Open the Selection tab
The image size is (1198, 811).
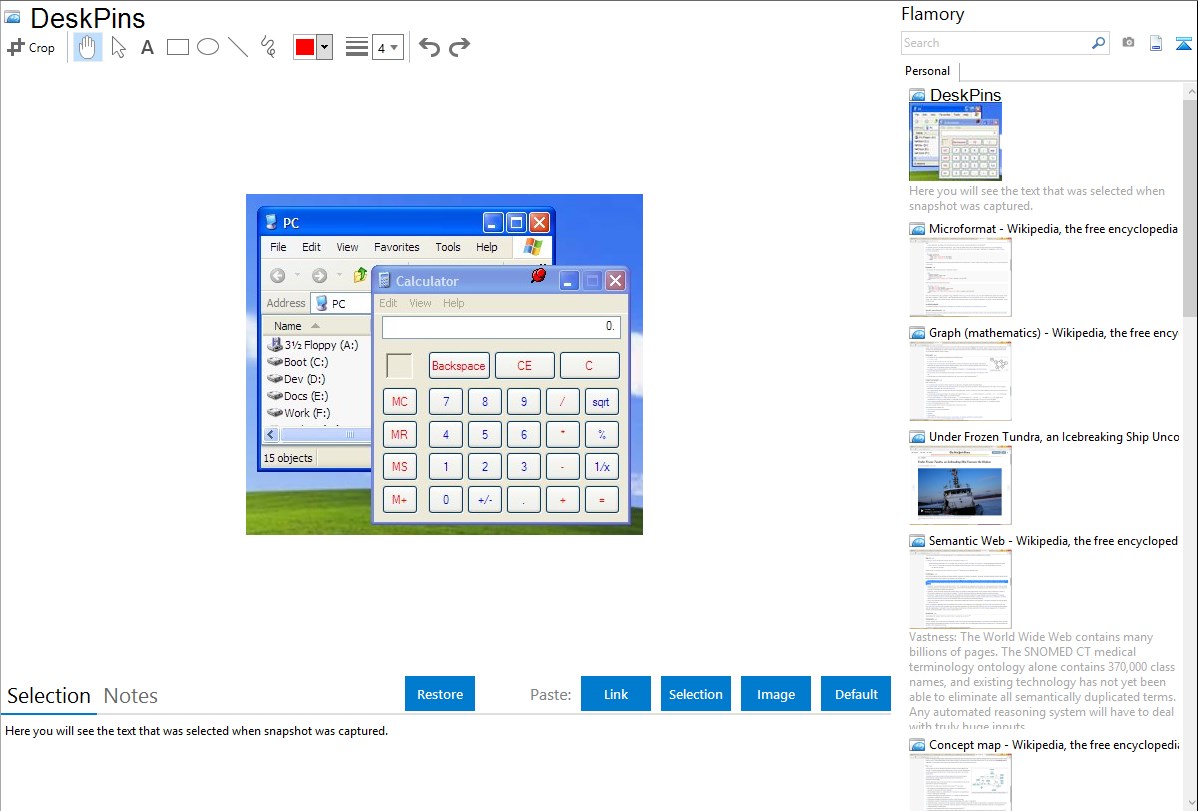point(49,696)
